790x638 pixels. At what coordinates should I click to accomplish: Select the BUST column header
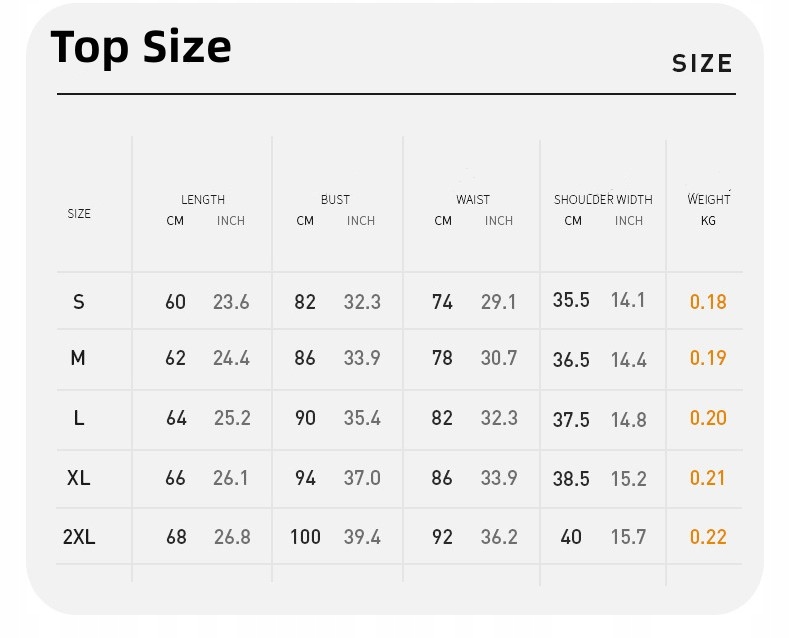point(335,200)
